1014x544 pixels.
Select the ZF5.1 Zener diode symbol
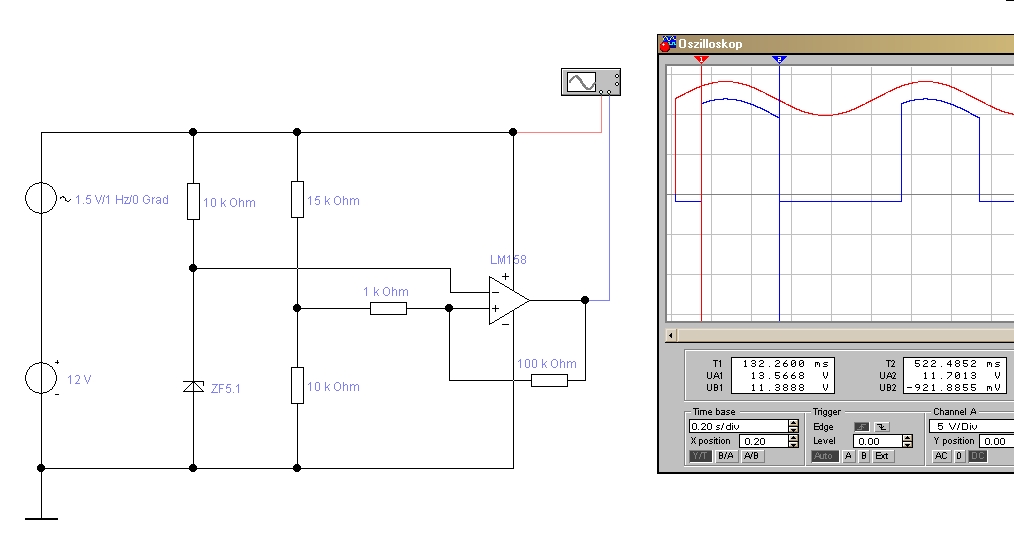pyautogui.click(x=193, y=387)
